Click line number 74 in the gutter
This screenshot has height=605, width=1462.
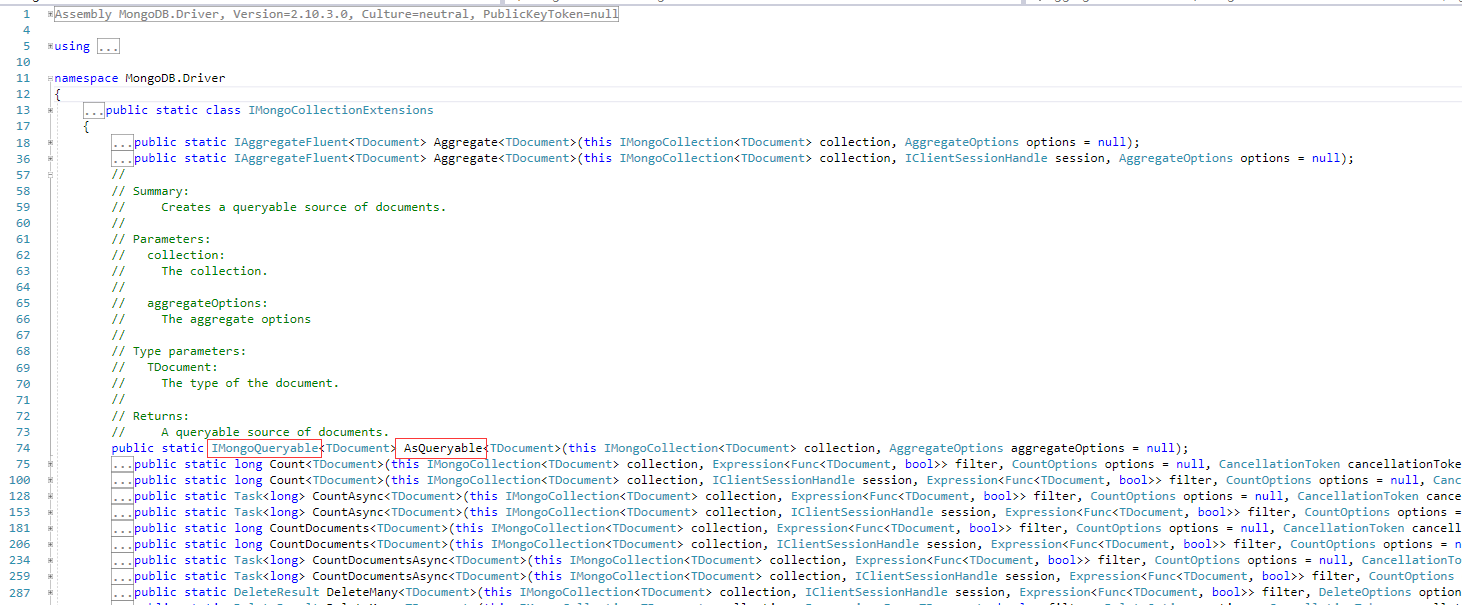pyautogui.click(x=23, y=448)
